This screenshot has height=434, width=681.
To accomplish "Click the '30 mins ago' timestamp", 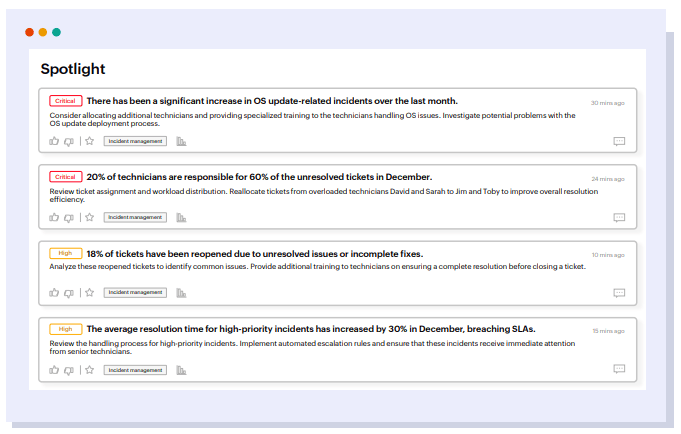I will click(607, 103).
